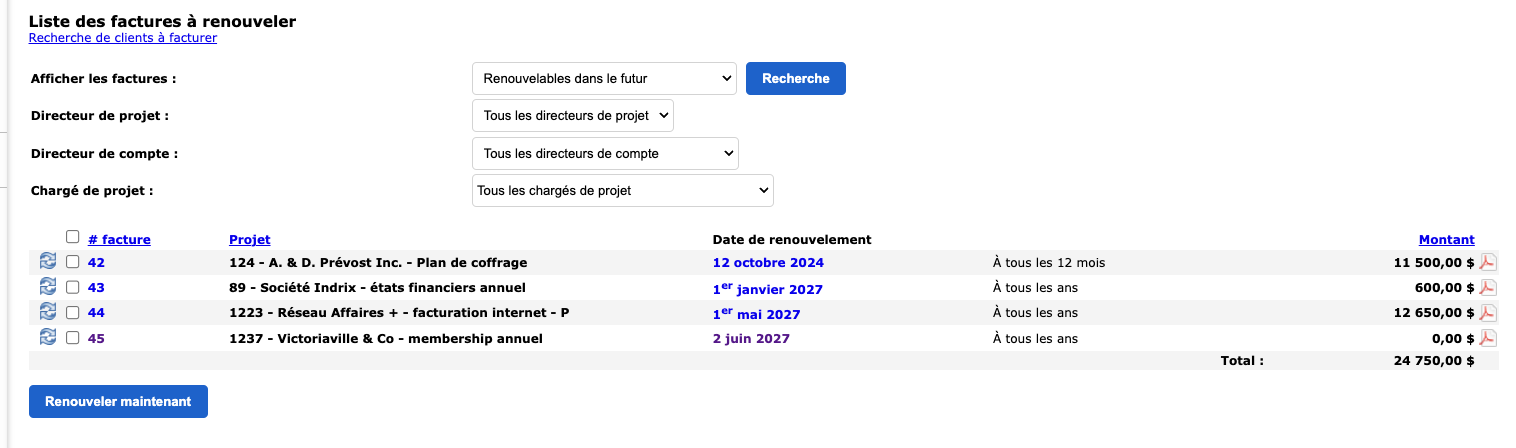This screenshot has width=1516, height=448.
Task: Click the renew icon for invoice 44
Action: point(48,312)
